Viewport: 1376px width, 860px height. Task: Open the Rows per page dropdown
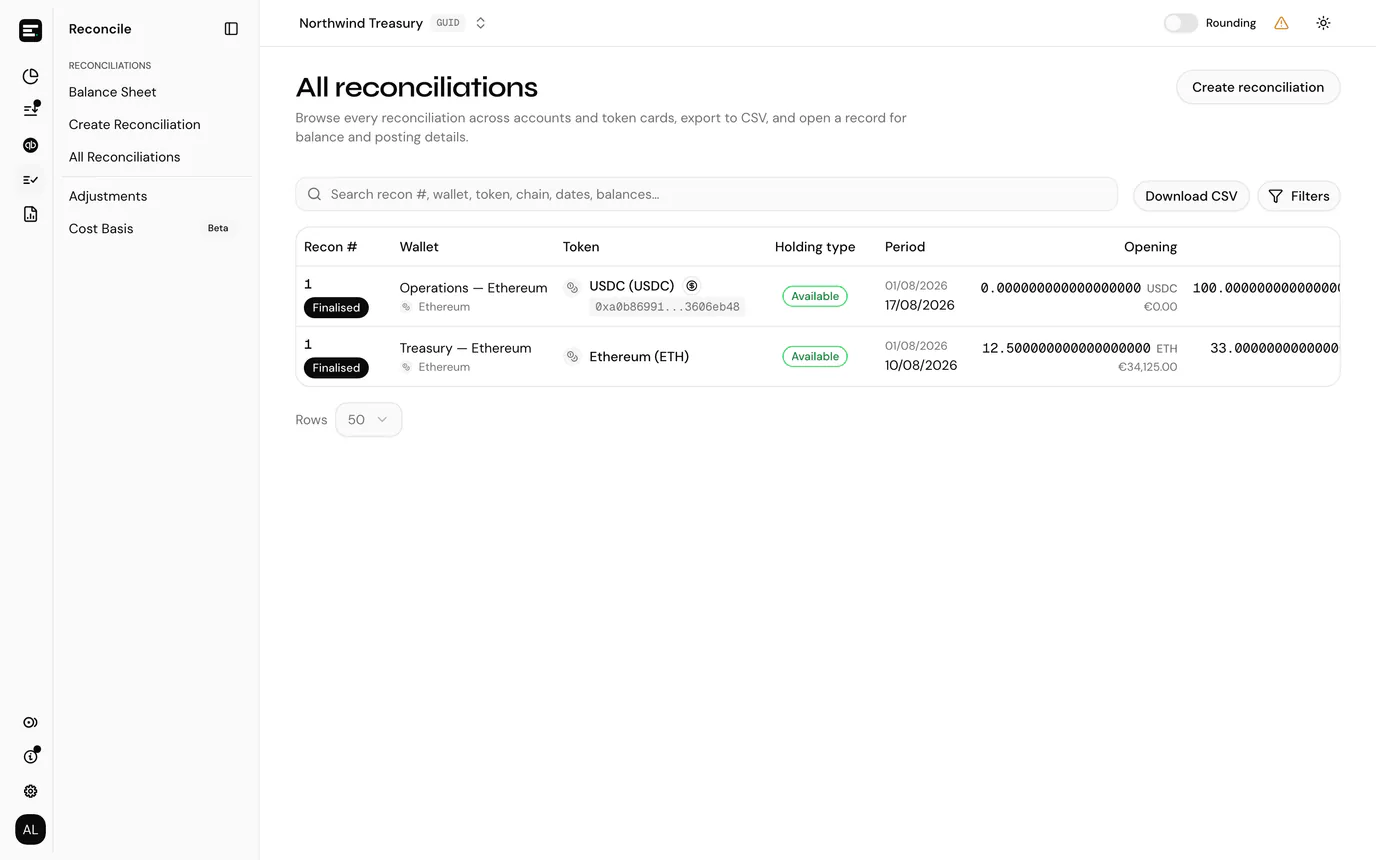[368, 420]
